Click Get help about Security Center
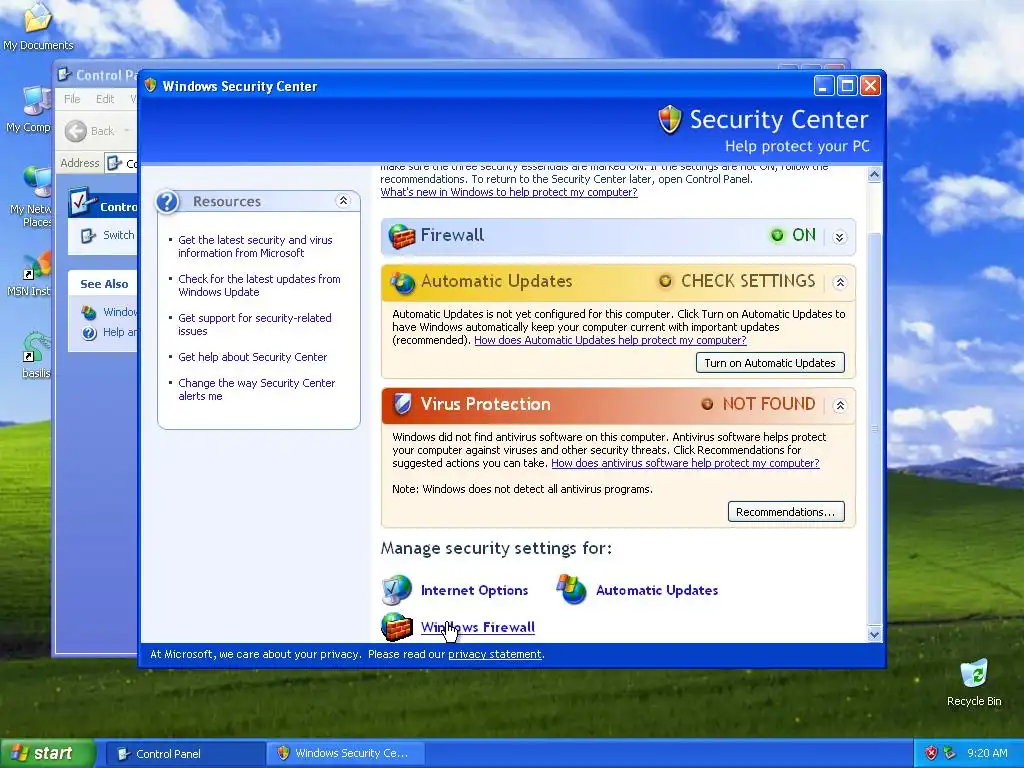 (253, 357)
